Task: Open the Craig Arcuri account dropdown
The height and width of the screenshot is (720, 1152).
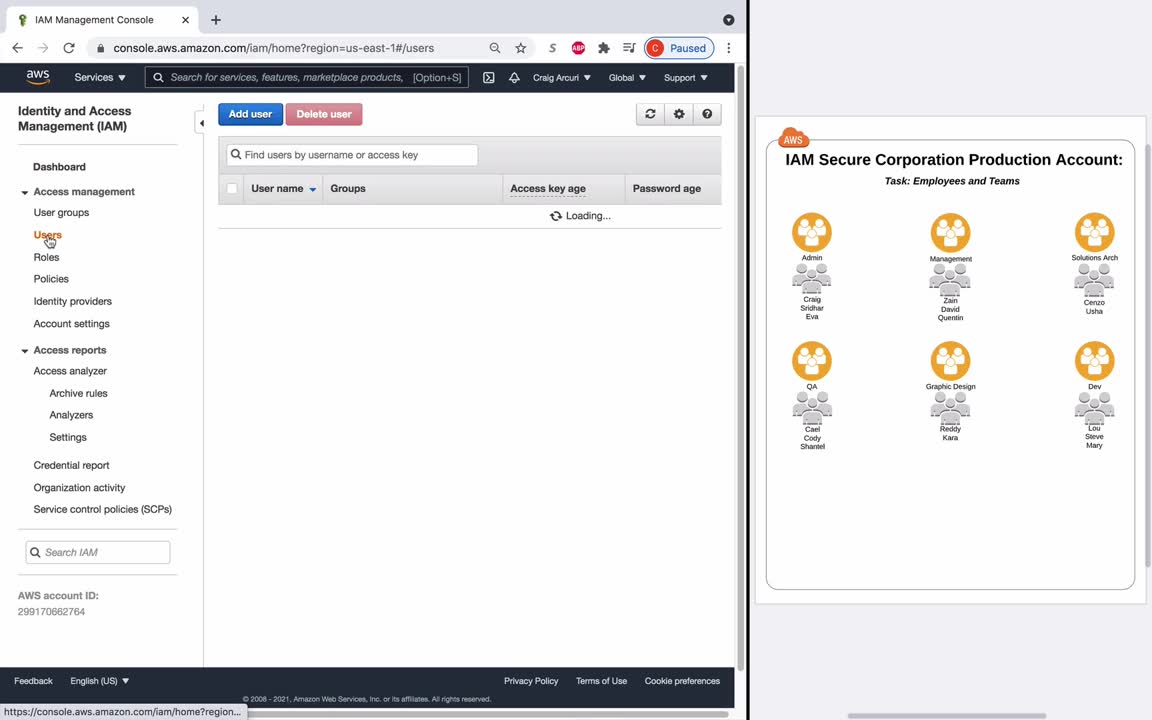Action: pos(561,77)
